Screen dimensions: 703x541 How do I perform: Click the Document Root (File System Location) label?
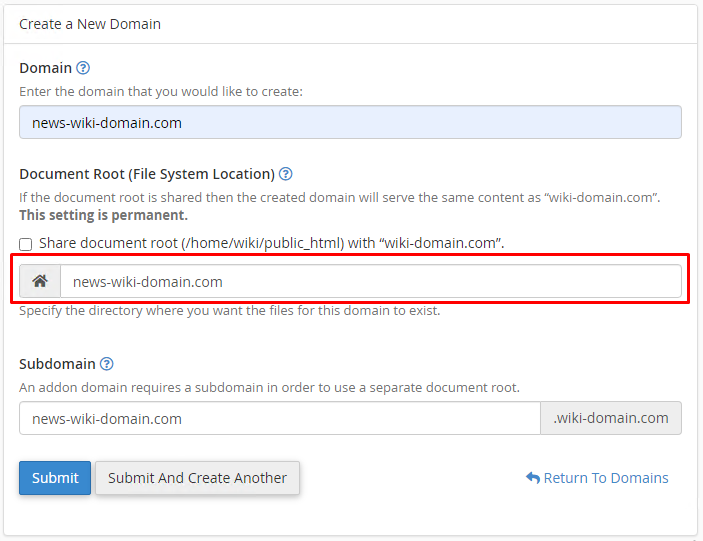(146, 173)
